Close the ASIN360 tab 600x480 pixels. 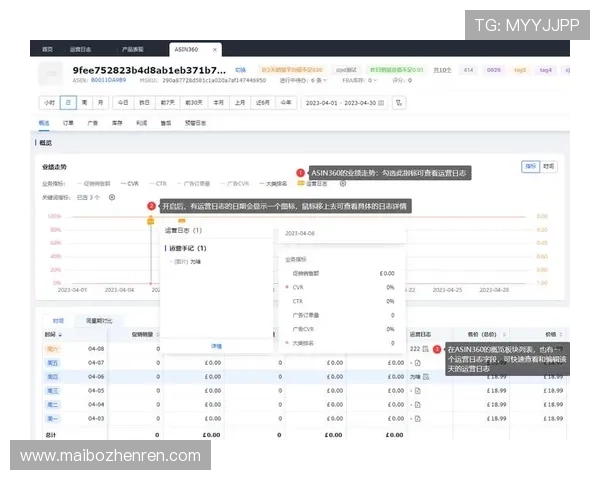click(x=217, y=49)
